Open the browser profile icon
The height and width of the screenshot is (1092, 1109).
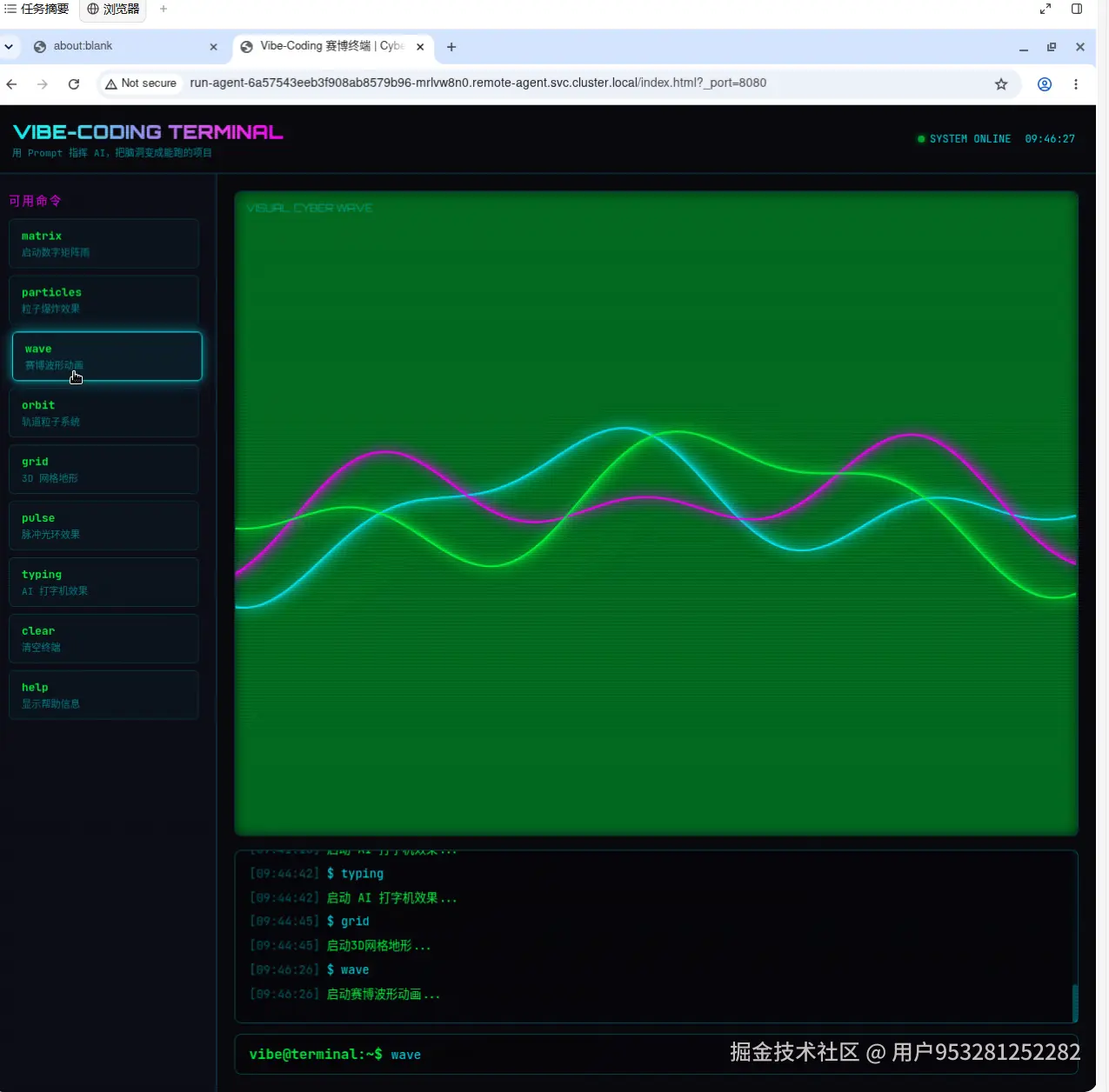(1045, 83)
